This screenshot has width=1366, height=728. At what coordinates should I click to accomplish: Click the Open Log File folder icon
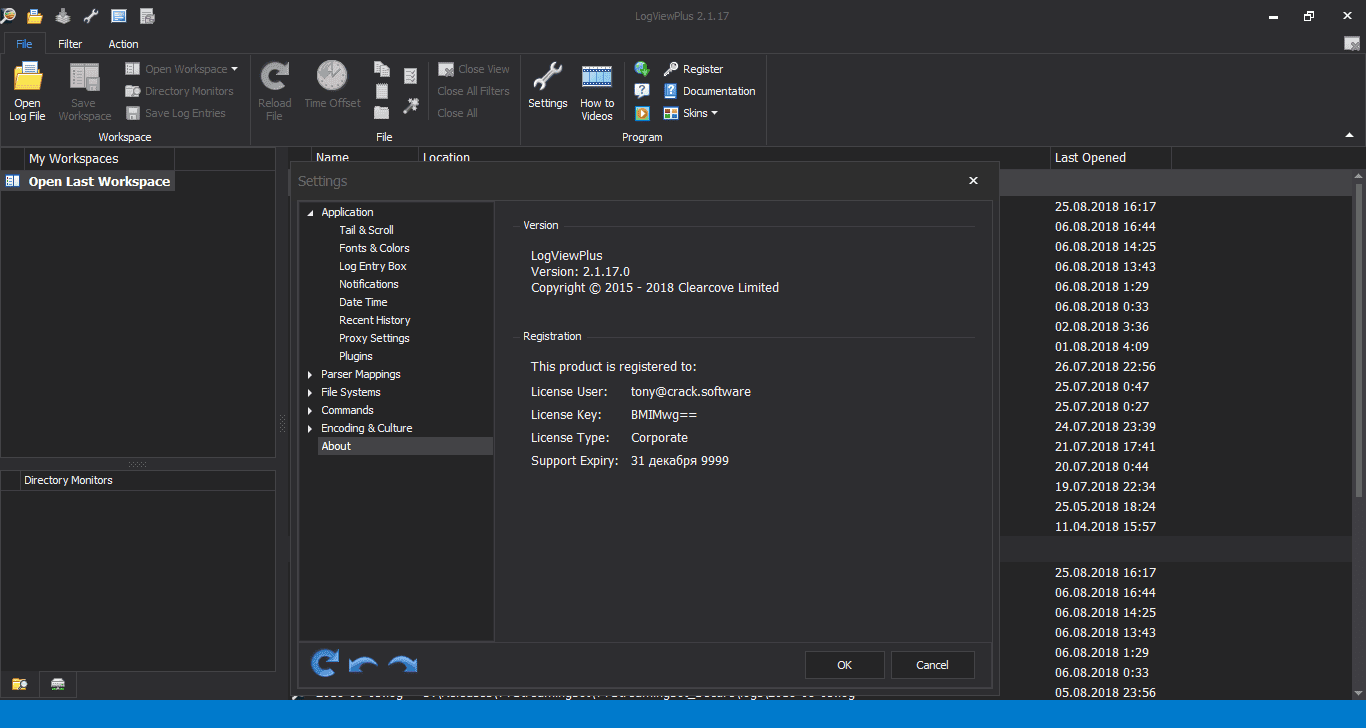click(x=27, y=78)
